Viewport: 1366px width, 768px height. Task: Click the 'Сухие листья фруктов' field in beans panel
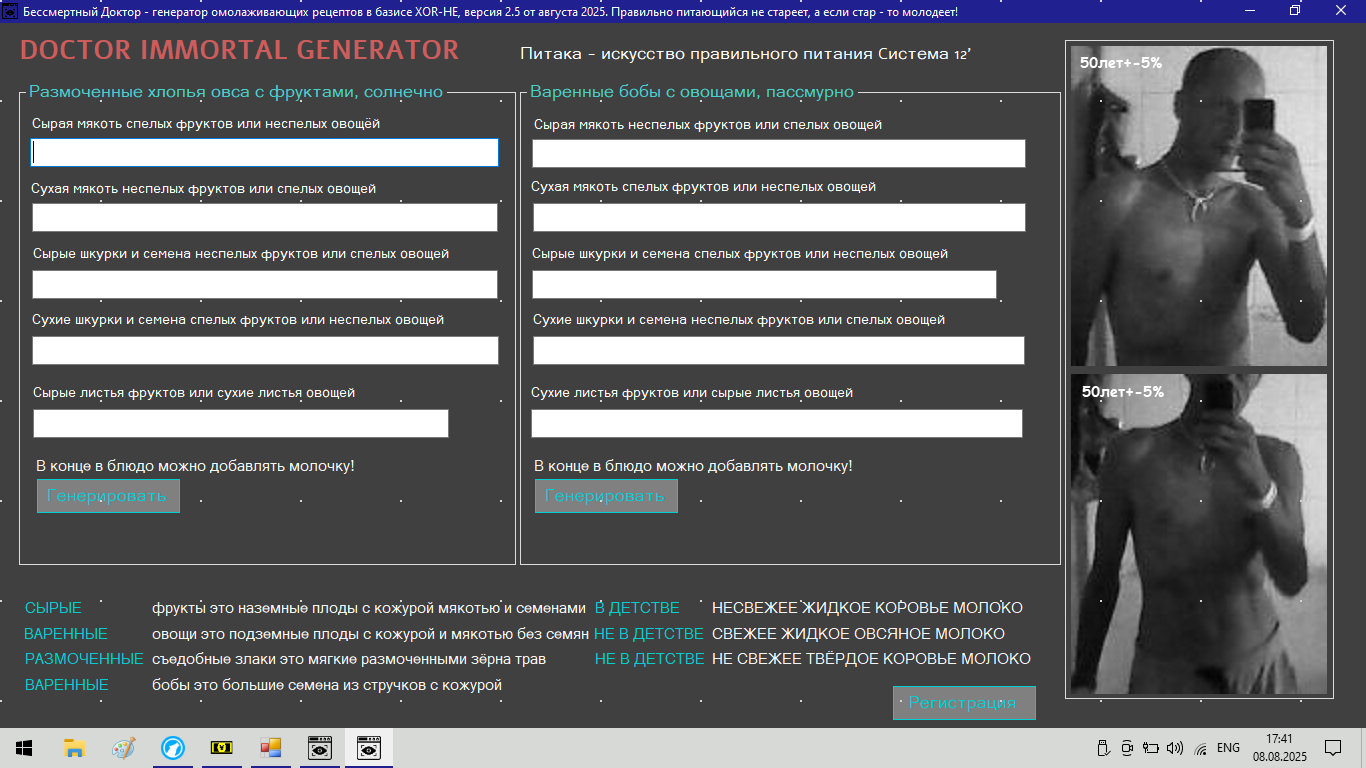(776, 424)
